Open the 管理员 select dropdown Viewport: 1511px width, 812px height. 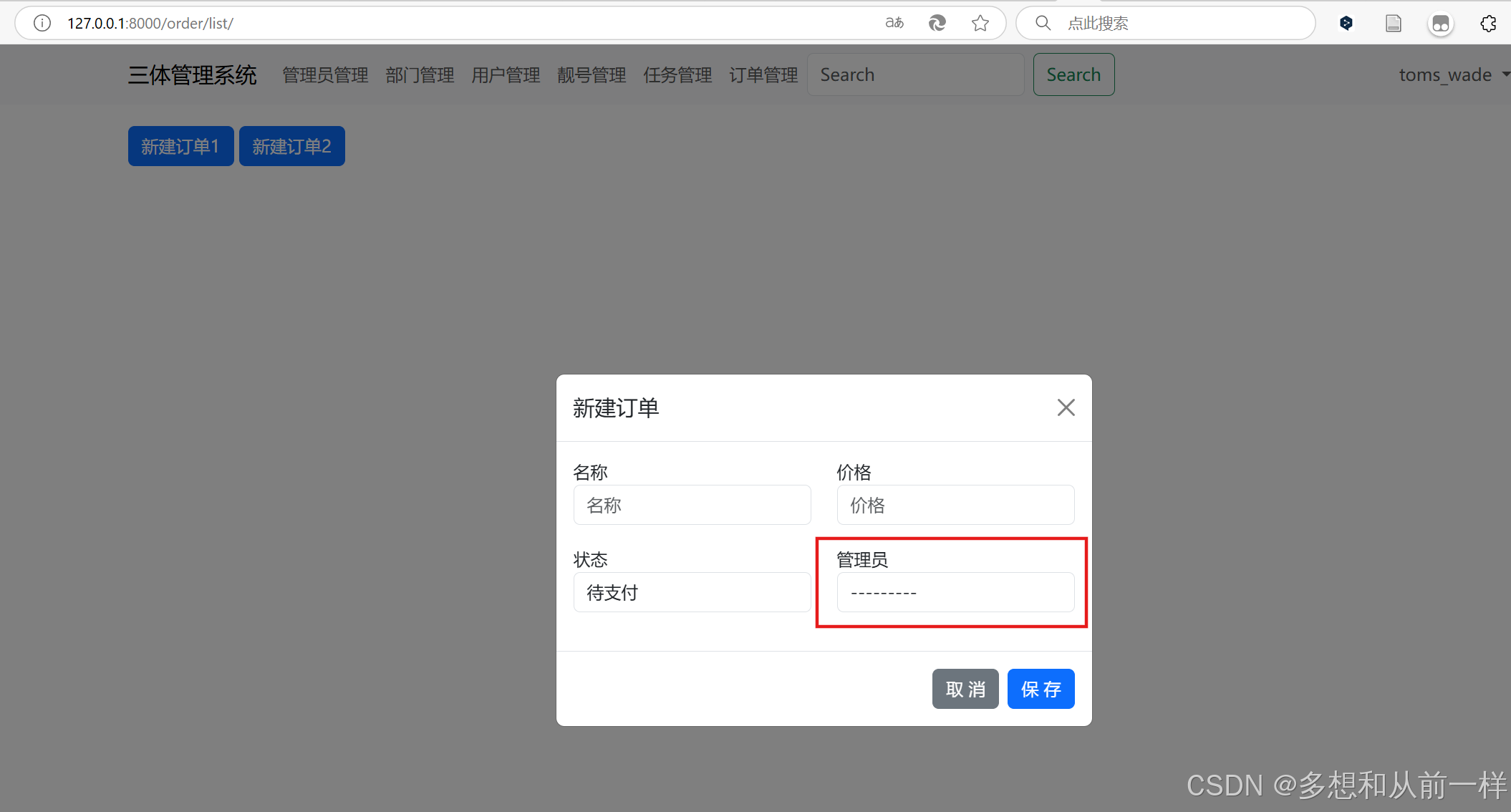click(955, 592)
